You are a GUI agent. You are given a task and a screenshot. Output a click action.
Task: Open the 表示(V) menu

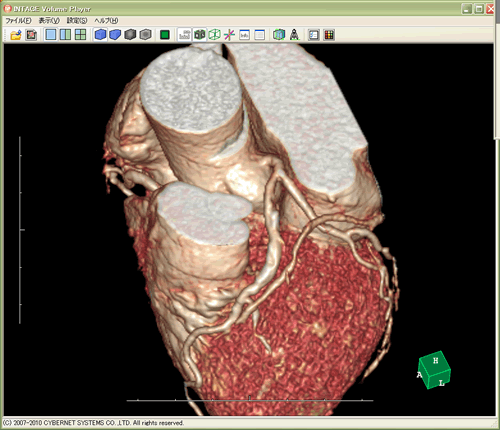(x=49, y=21)
